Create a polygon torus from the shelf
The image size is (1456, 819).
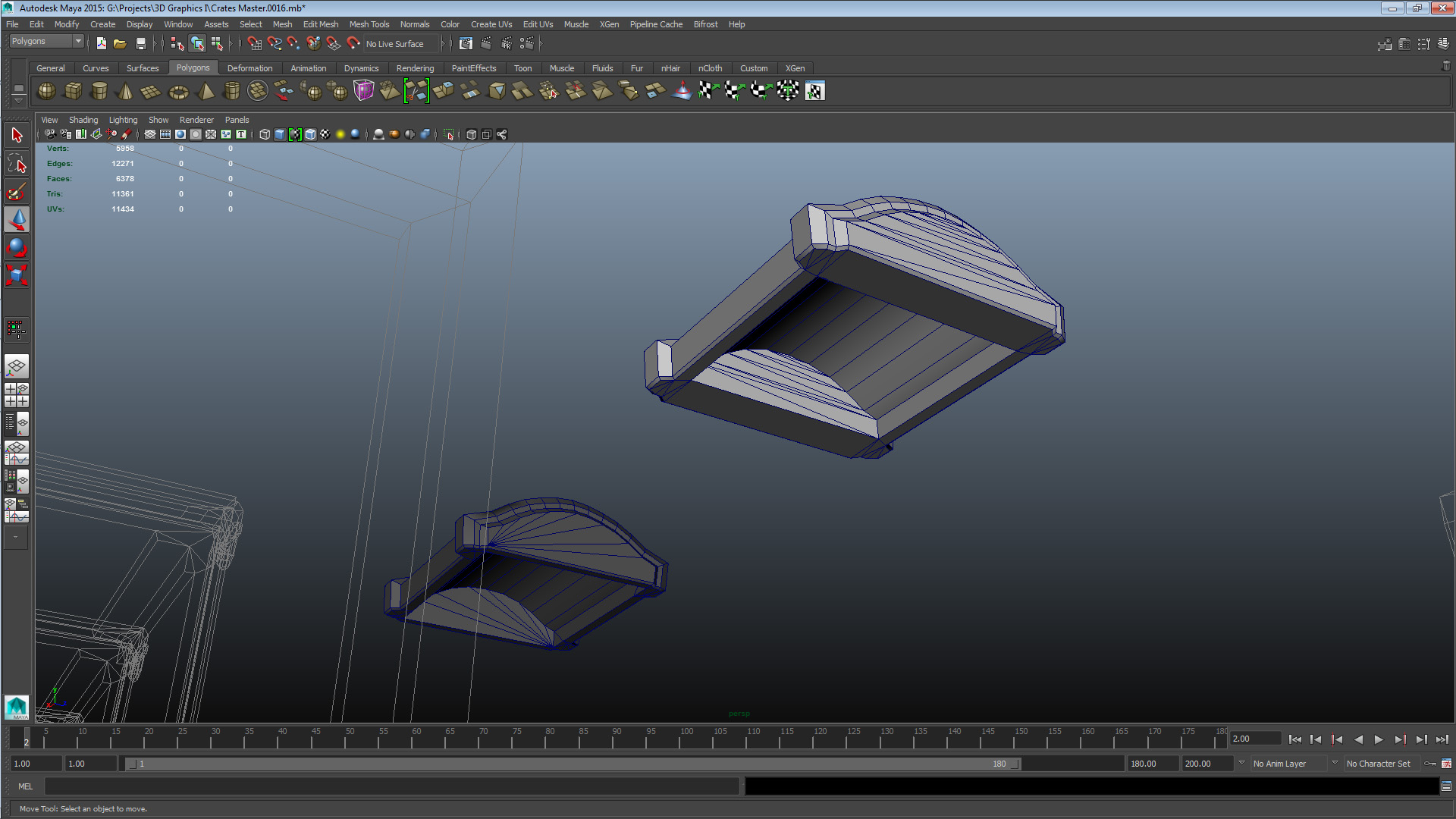tap(178, 91)
